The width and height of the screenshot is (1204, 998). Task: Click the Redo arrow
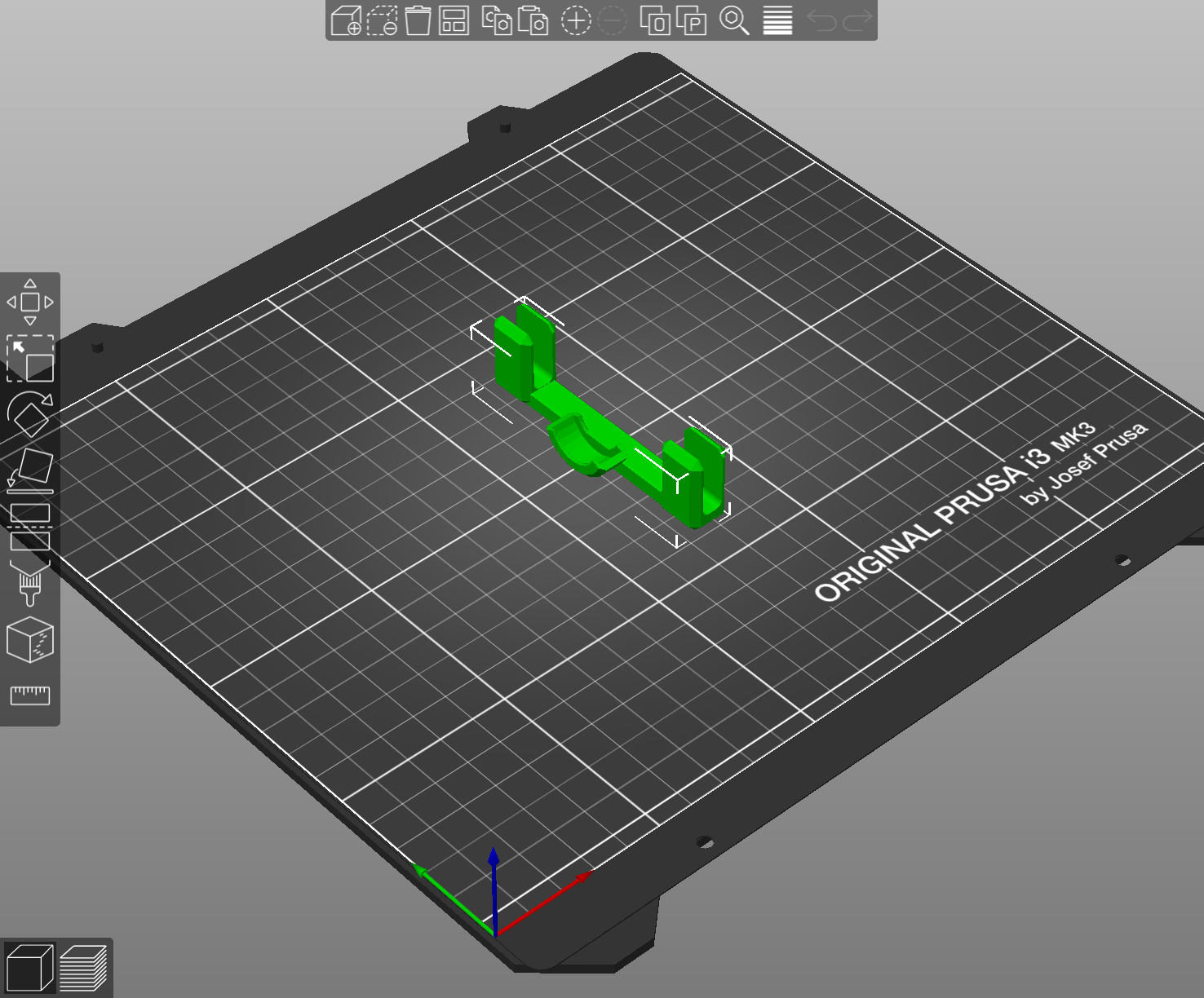pyautogui.click(x=857, y=20)
